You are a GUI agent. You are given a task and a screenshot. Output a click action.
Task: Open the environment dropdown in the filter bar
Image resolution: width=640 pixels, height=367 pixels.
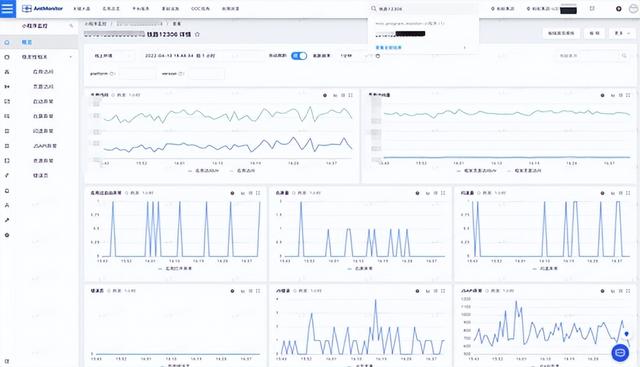click(112, 56)
